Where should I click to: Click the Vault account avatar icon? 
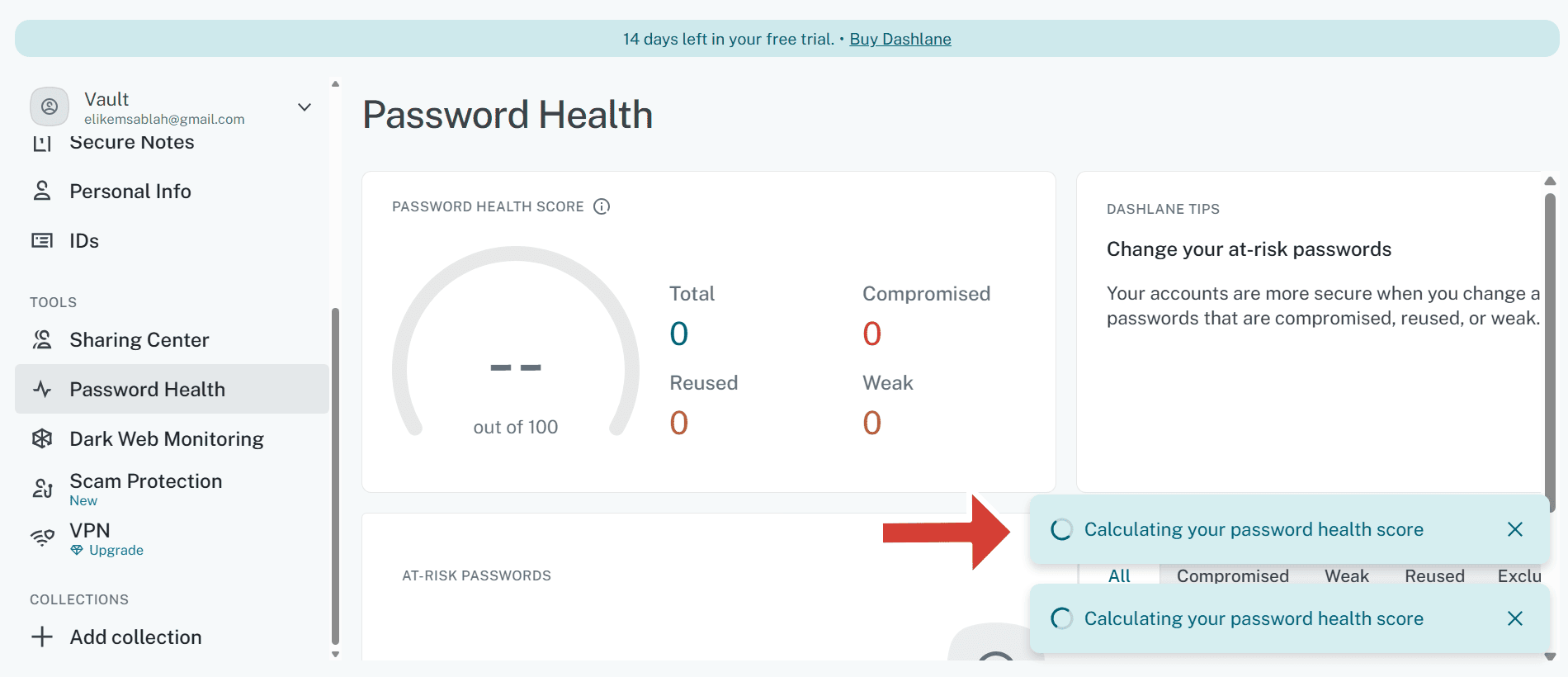coord(50,107)
